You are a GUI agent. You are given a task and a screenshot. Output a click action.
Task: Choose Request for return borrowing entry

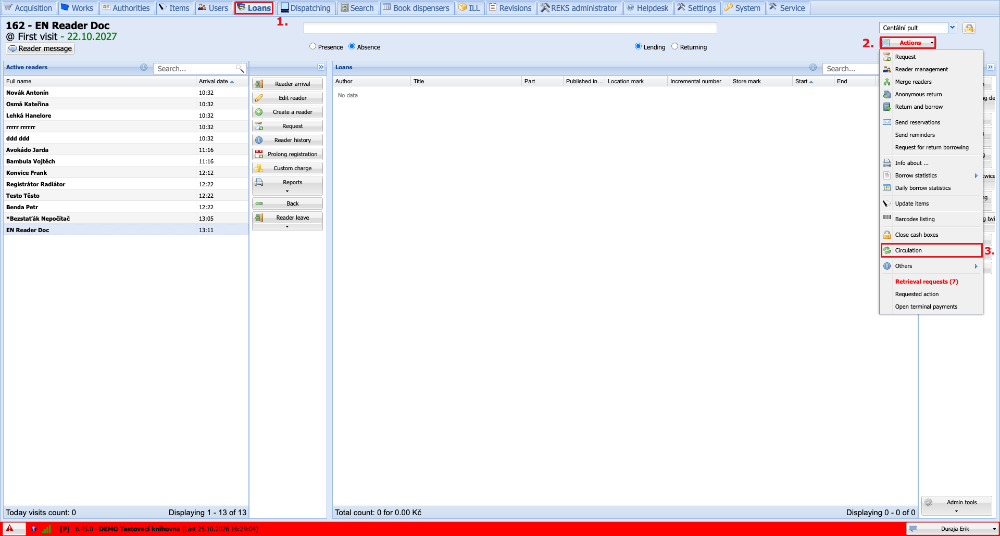[932, 147]
